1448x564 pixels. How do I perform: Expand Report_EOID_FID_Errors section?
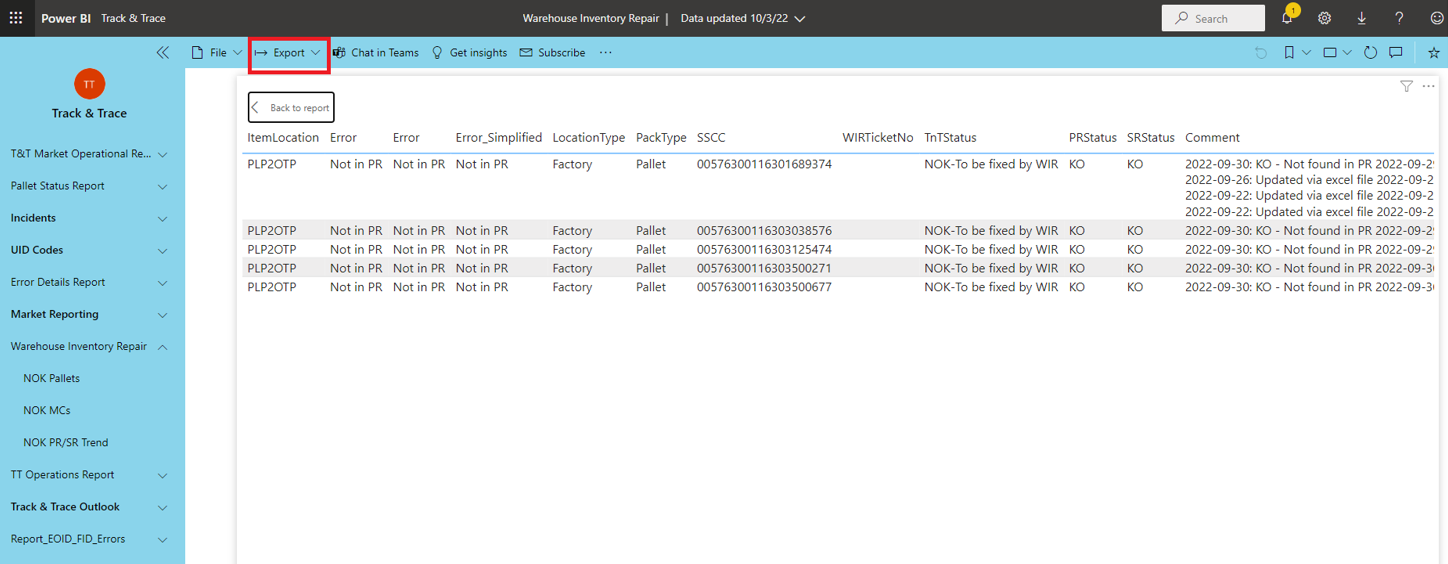point(163,540)
